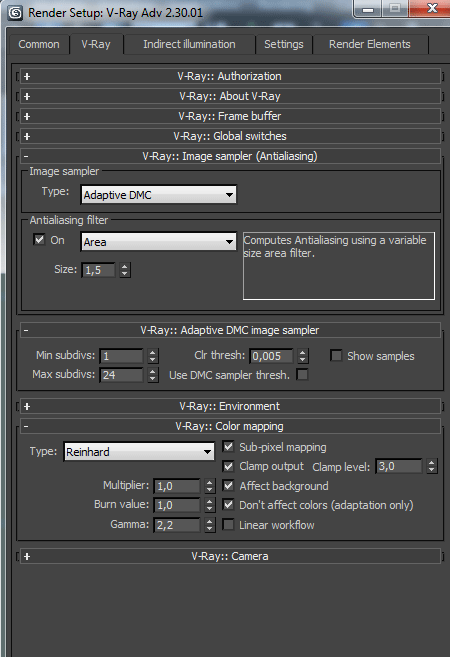Screen dimensions: 450x657
Task: Click the Clr thresh spinner arrows
Action: [303, 356]
